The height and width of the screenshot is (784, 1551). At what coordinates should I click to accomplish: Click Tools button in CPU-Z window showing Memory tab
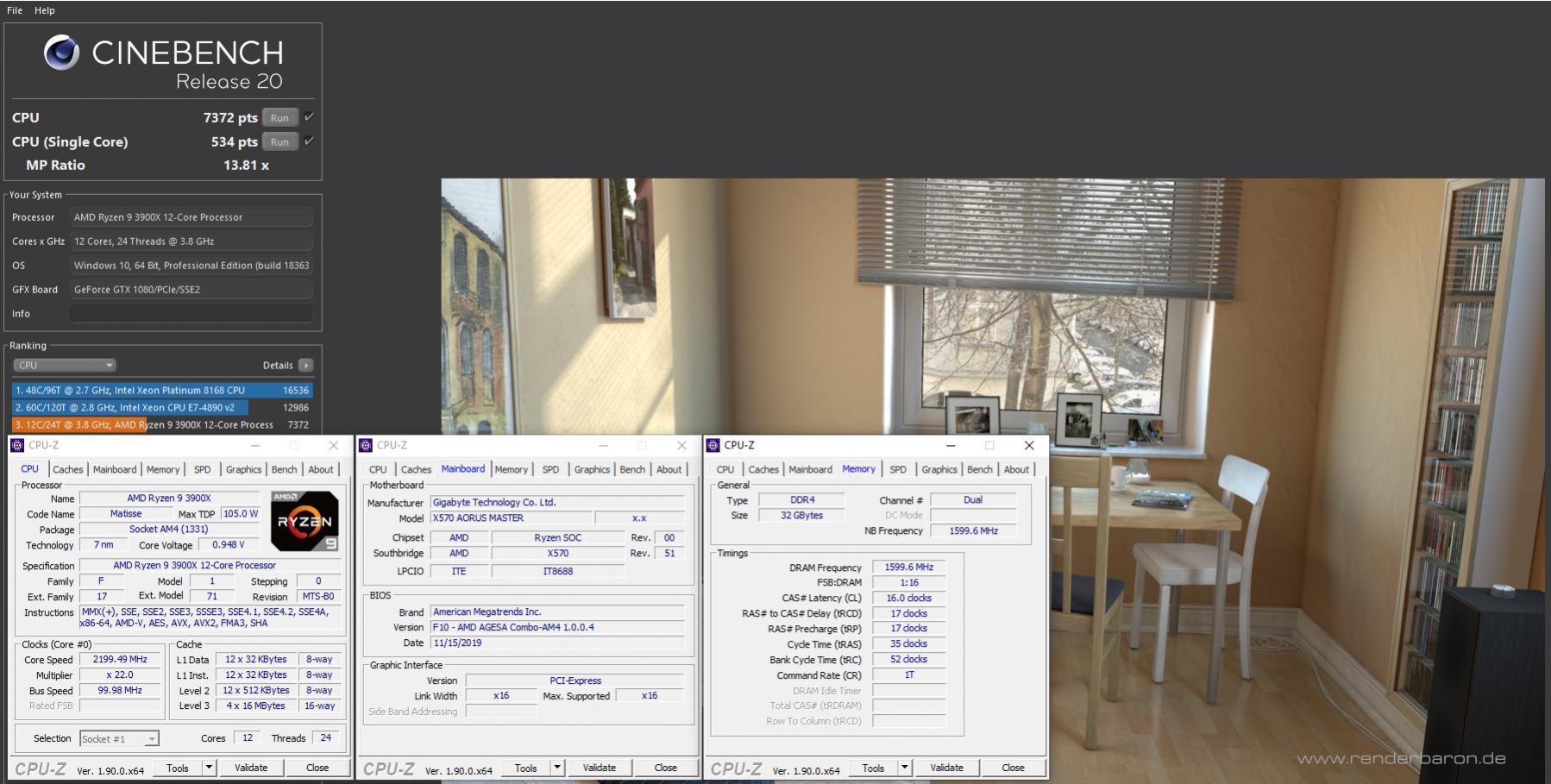pos(873,768)
